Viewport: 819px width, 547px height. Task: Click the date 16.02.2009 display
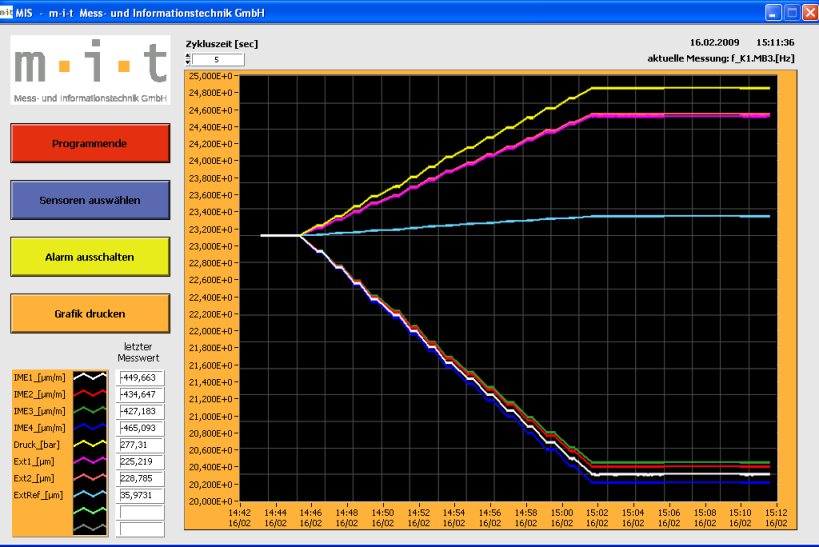click(715, 42)
